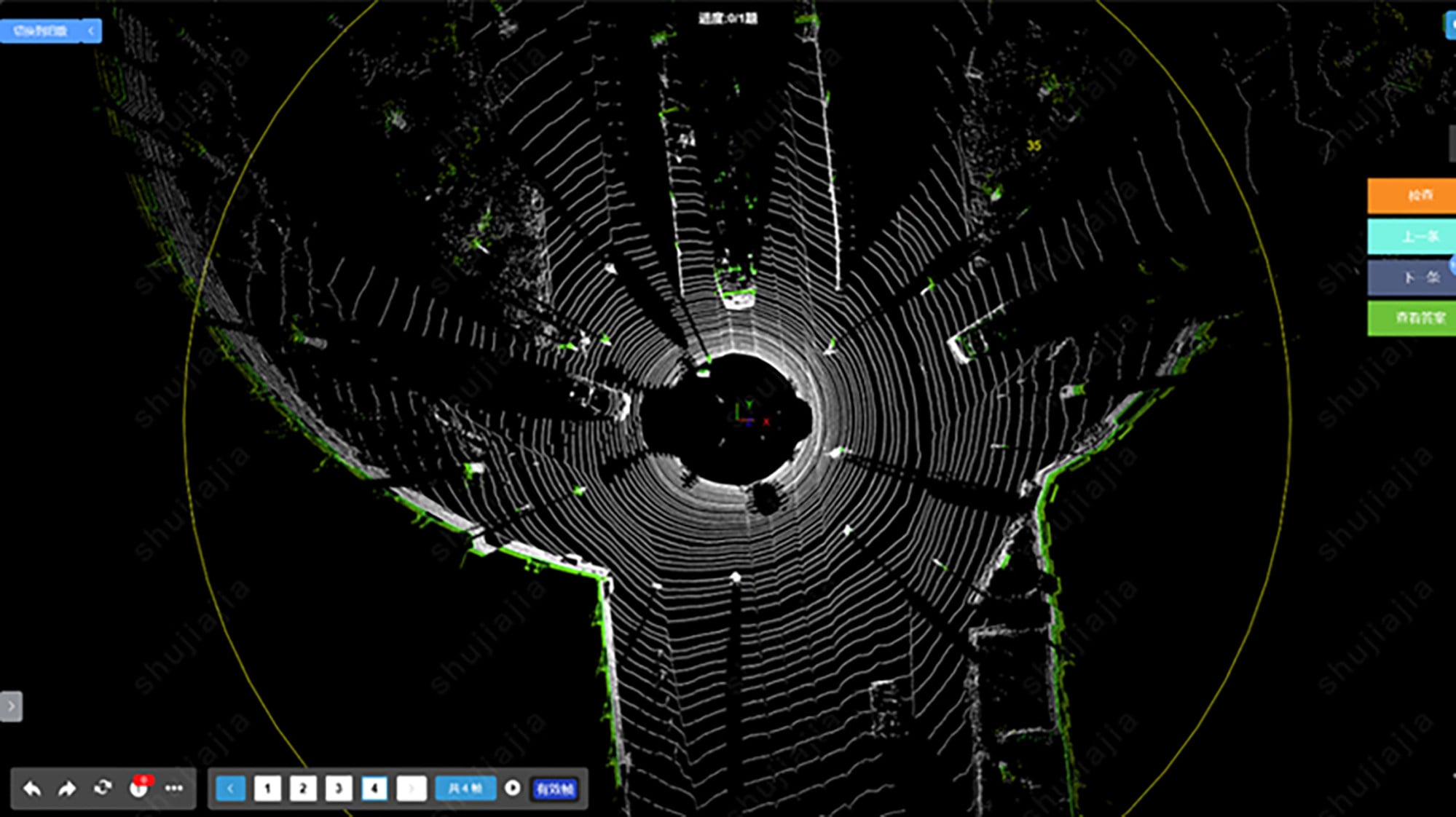Click the blue total frames button
Viewport: 1456px width, 817px height.
pyautogui.click(x=465, y=788)
